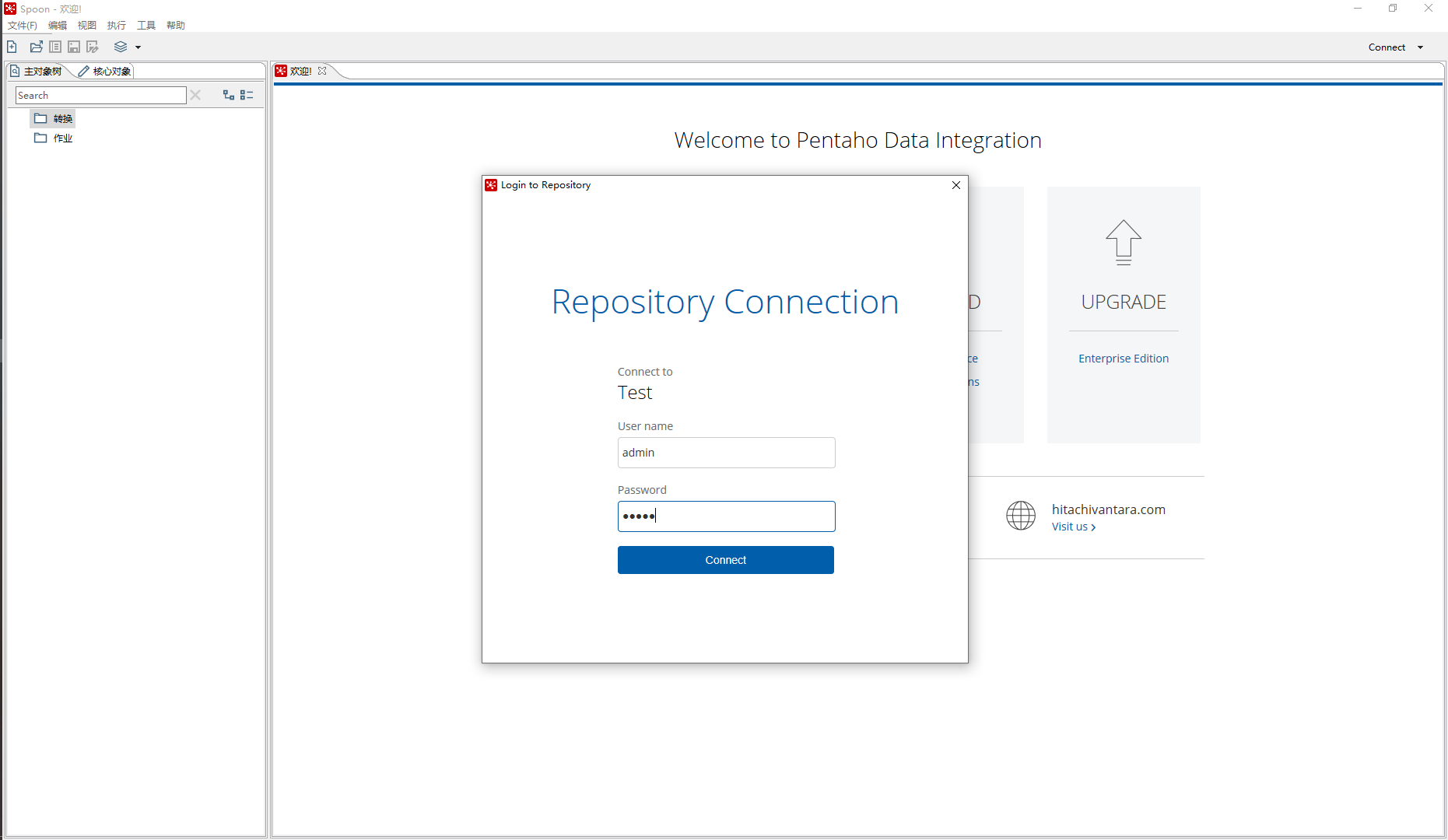Image resolution: width=1448 pixels, height=840 pixels.
Task: Click the Save toolbar icon
Action: point(74,47)
